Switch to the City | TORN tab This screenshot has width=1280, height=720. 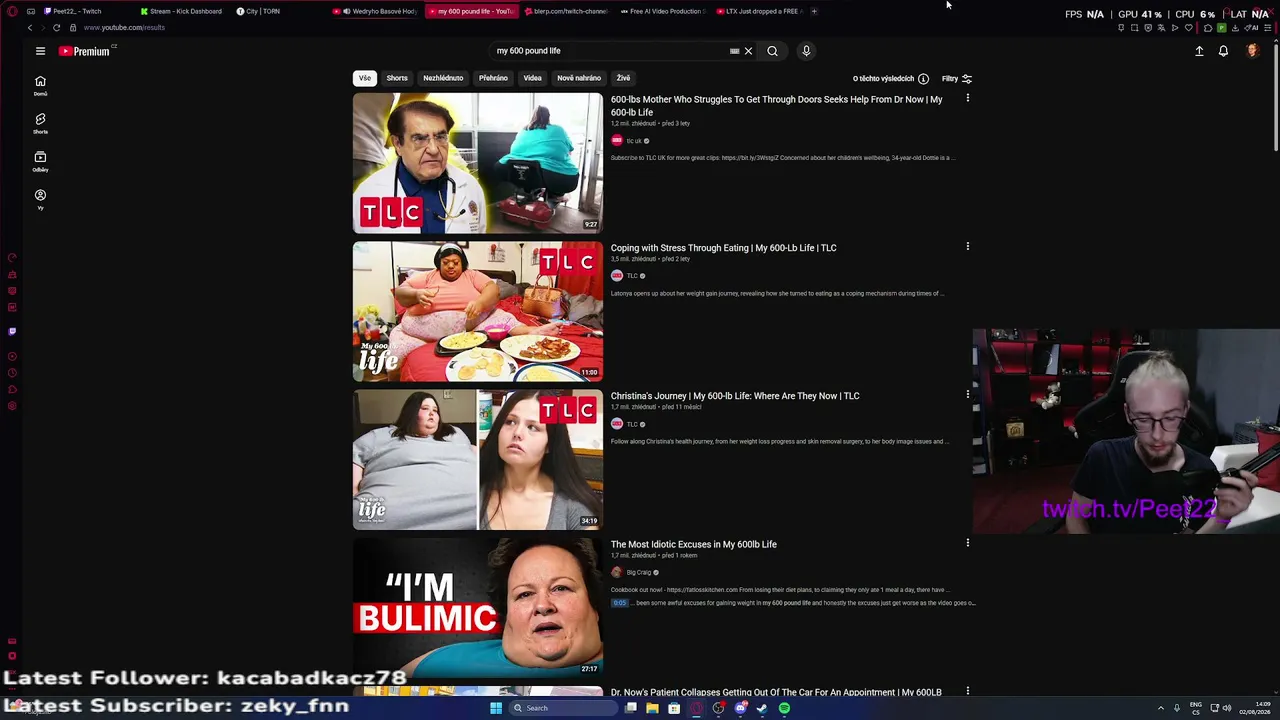[x=260, y=11]
